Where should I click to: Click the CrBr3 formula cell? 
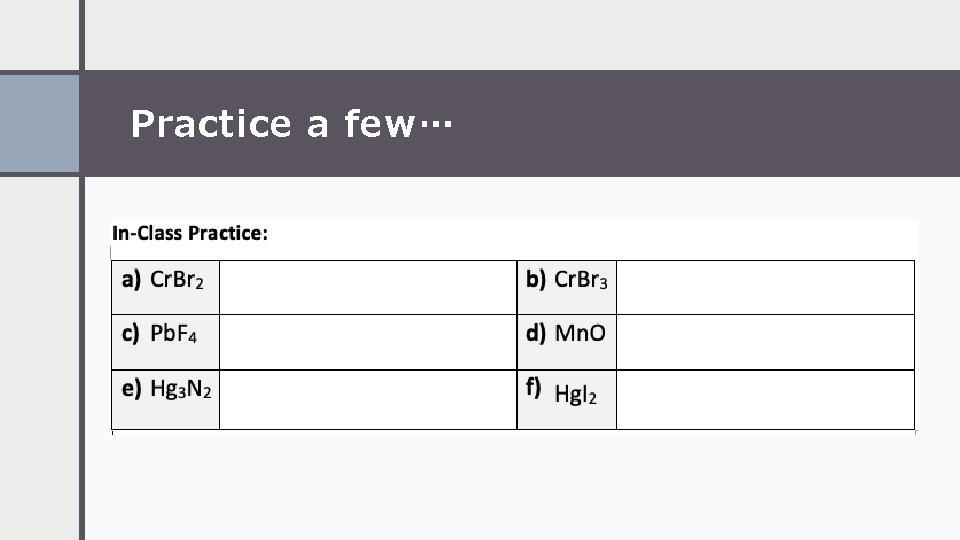pos(567,287)
